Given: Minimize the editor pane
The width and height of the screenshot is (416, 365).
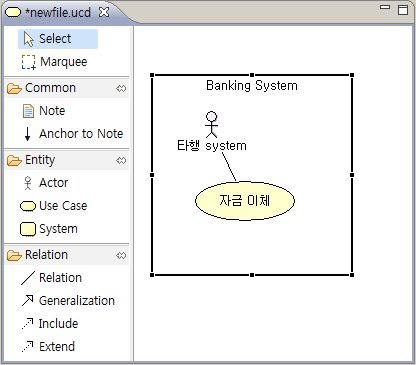Looking at the screenshot, I should pos(385,7).
